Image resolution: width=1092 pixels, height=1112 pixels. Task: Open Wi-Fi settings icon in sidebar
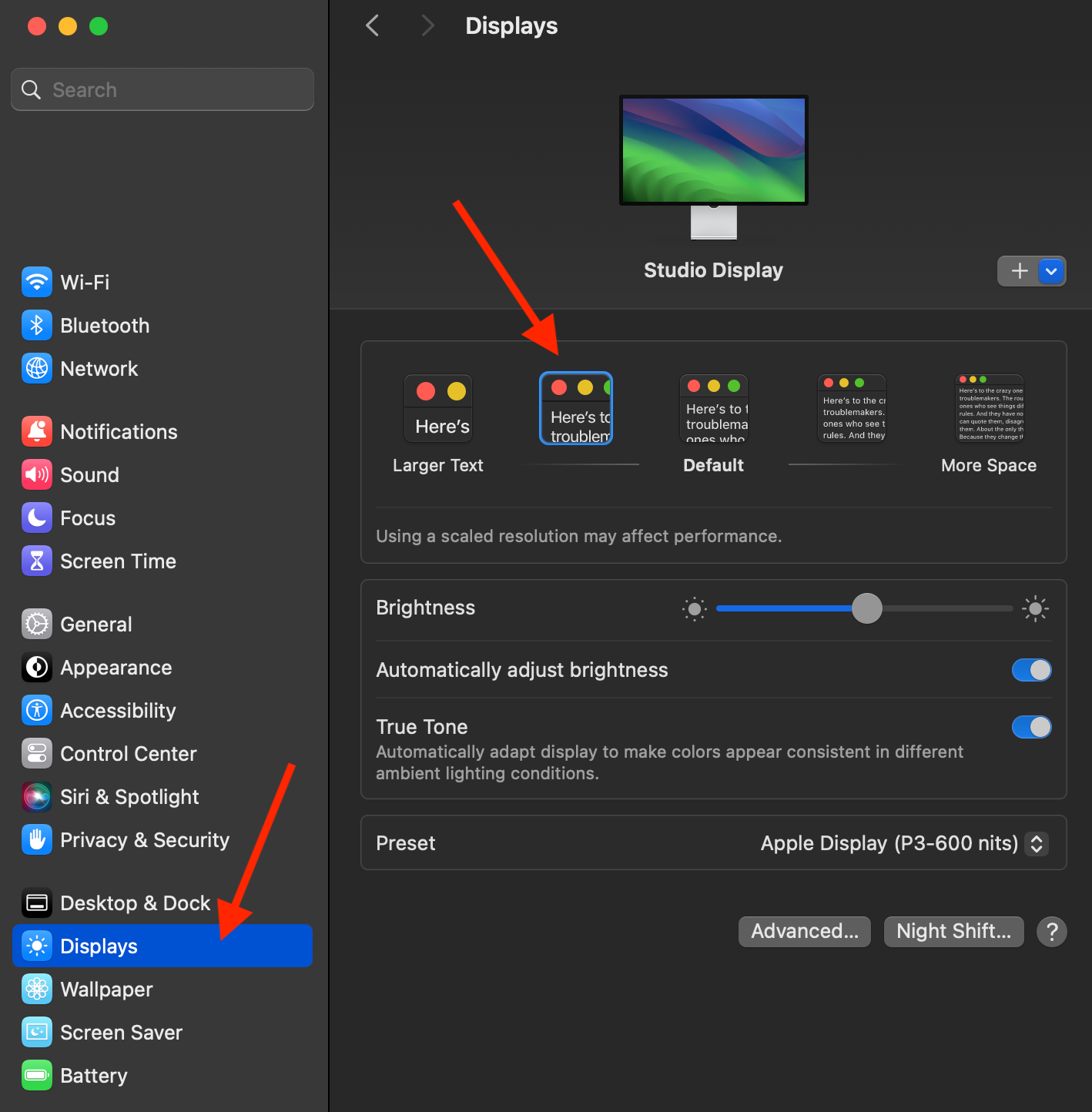coord(37,282)
